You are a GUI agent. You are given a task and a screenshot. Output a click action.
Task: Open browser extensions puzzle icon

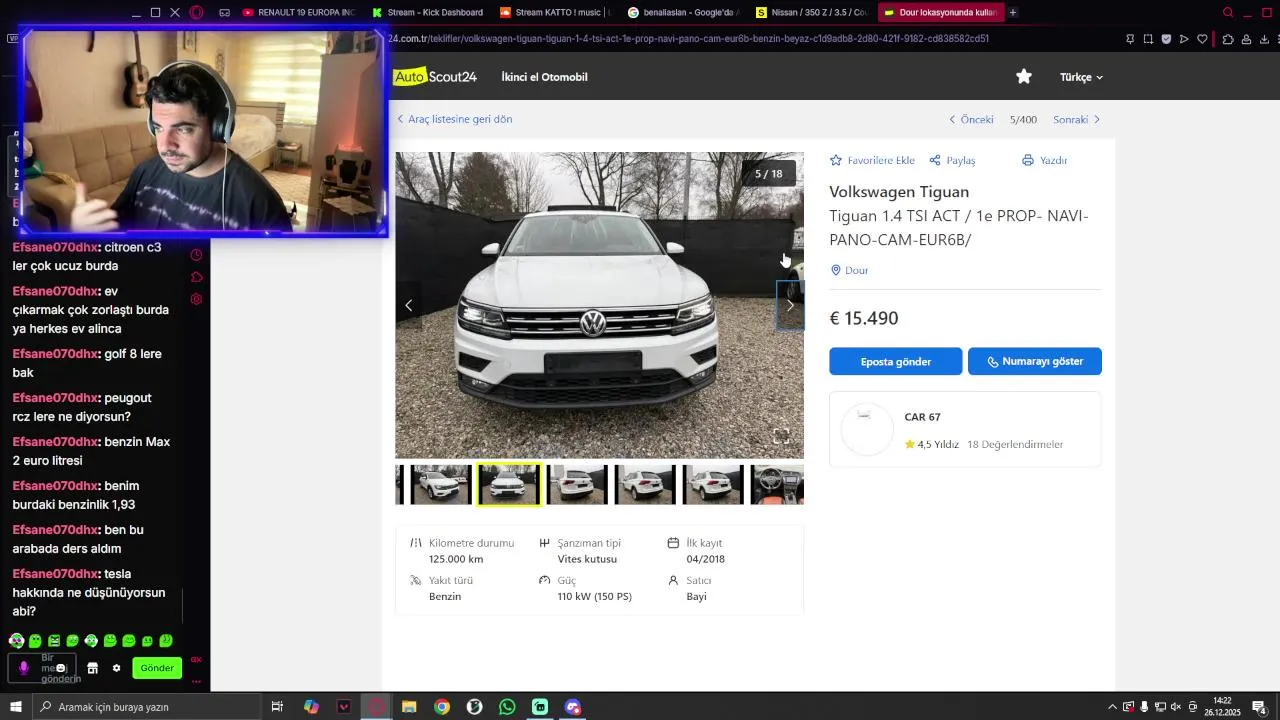point(1228,39)
